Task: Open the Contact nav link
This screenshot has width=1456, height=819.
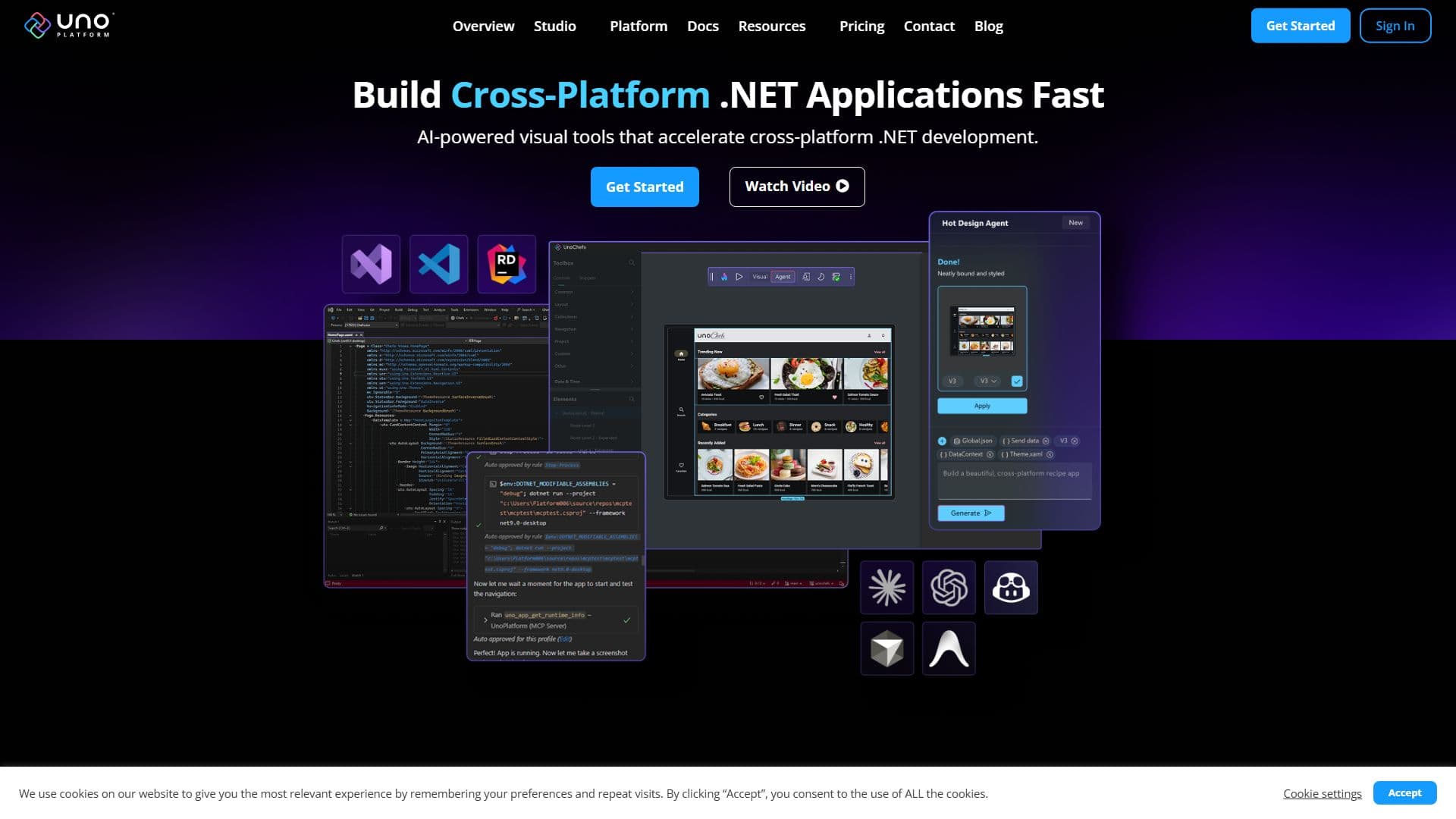Action: [x=929, y=26]
